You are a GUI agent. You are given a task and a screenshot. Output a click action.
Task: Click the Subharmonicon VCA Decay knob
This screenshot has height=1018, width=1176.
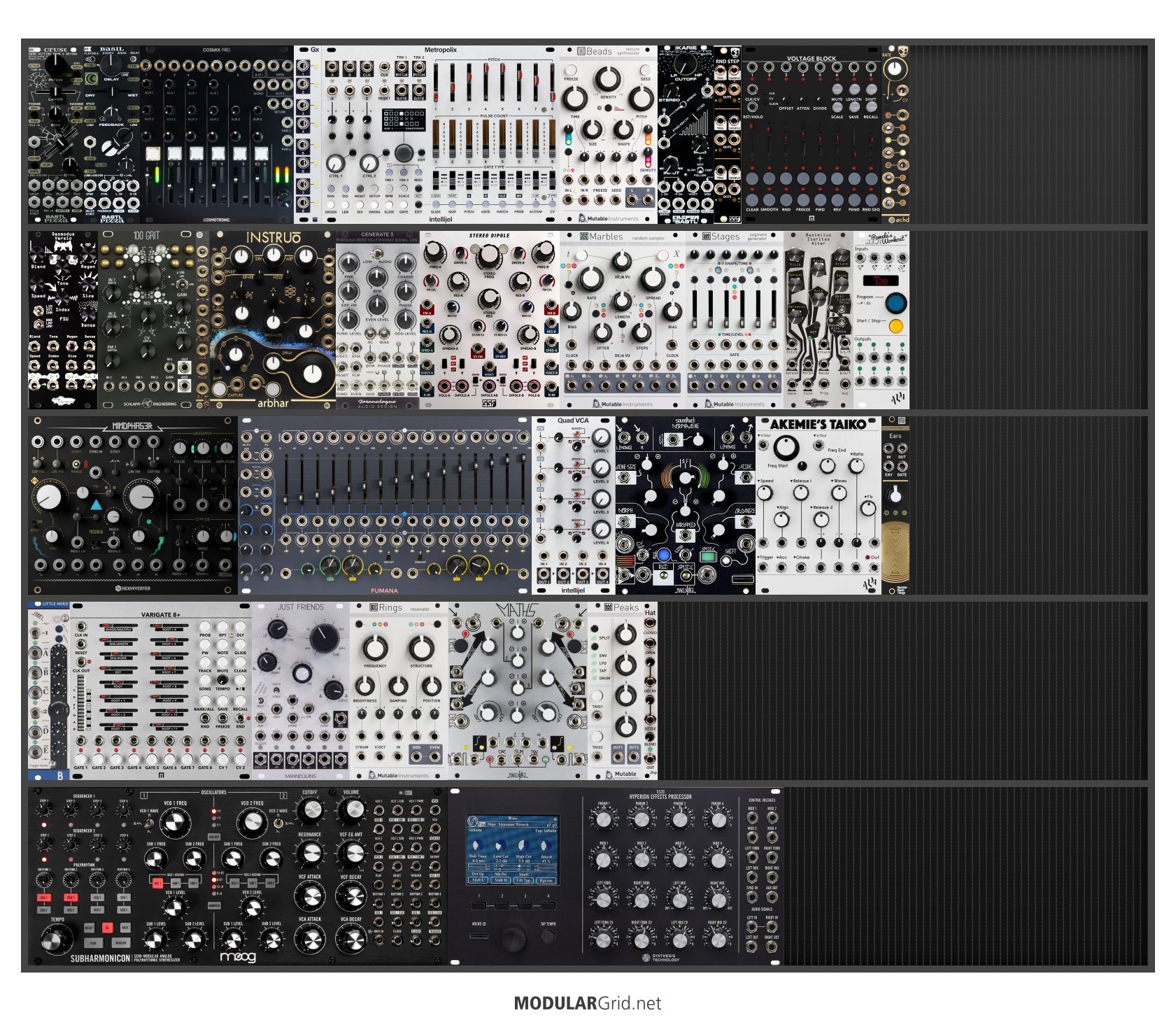[x=351, y=939]
